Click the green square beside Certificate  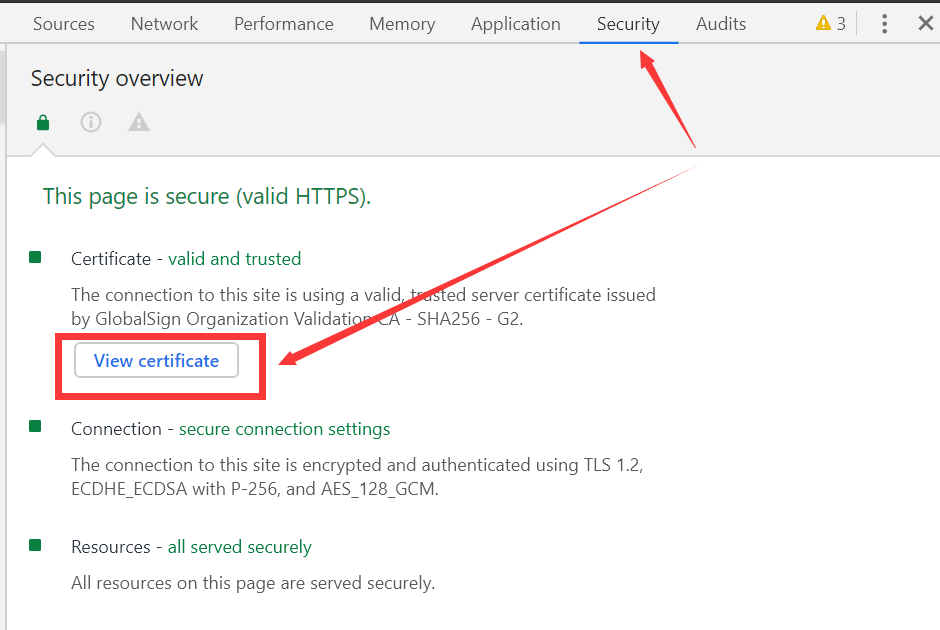pyautogui.click(x=35, y=257)
